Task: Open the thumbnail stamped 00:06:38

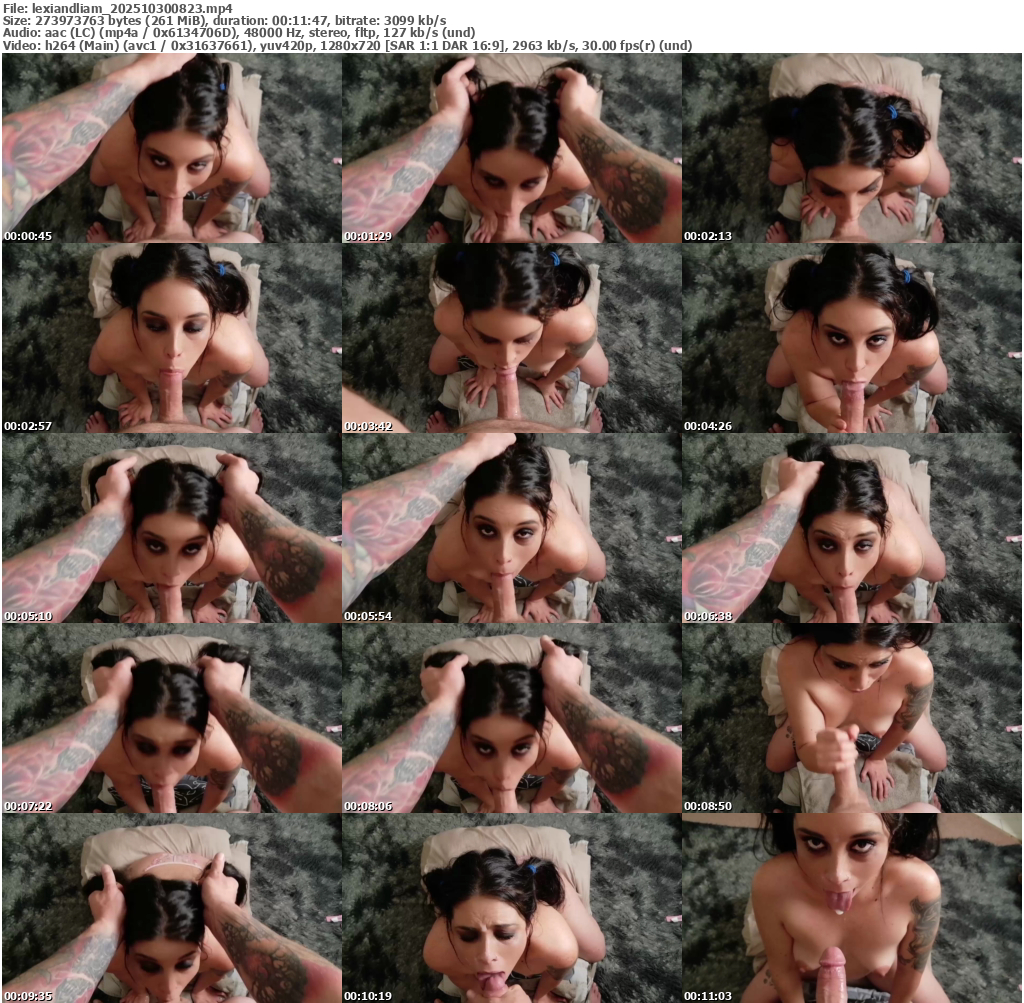Action: (x=851, y=528)
